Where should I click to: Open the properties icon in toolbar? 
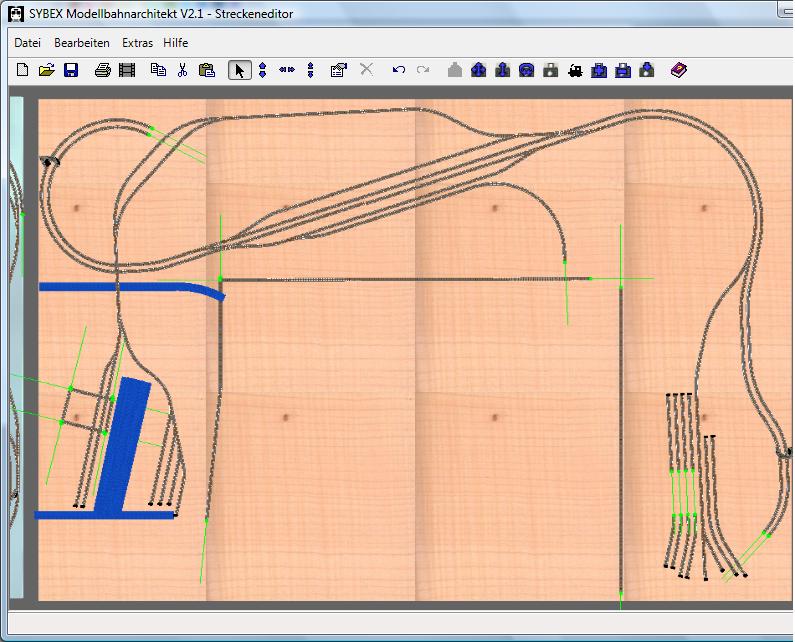[x=338, y=70]
